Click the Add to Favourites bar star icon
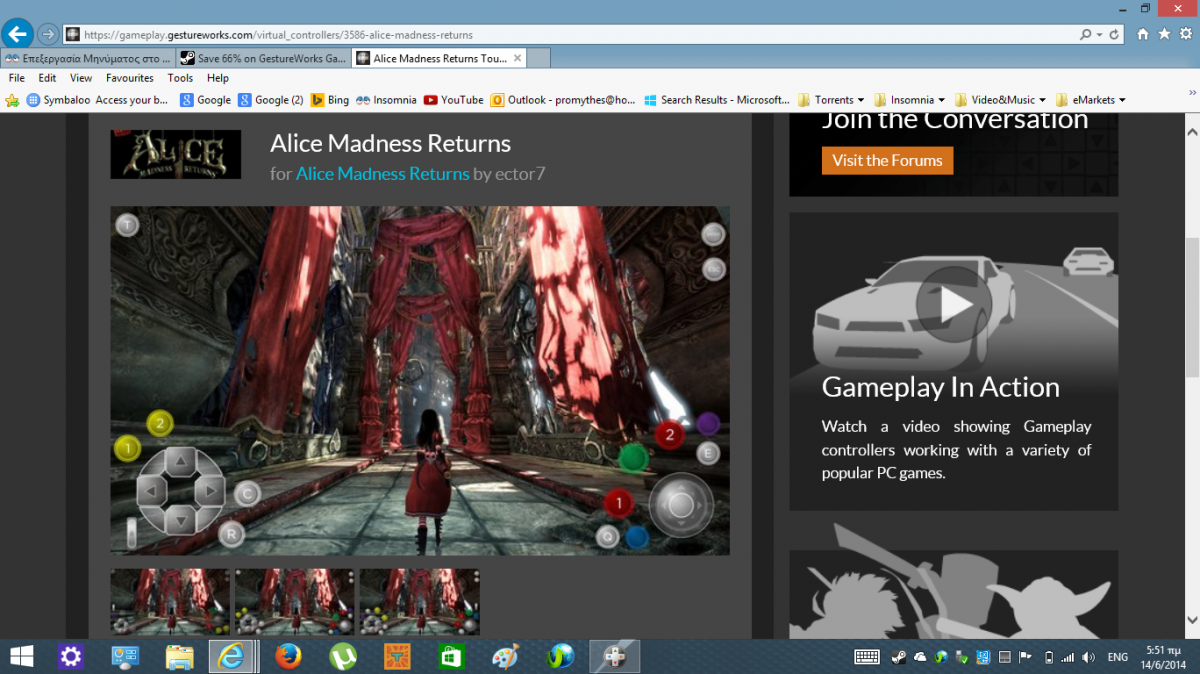This screenshot has height=674, width=1200. (x=13, y=100)
